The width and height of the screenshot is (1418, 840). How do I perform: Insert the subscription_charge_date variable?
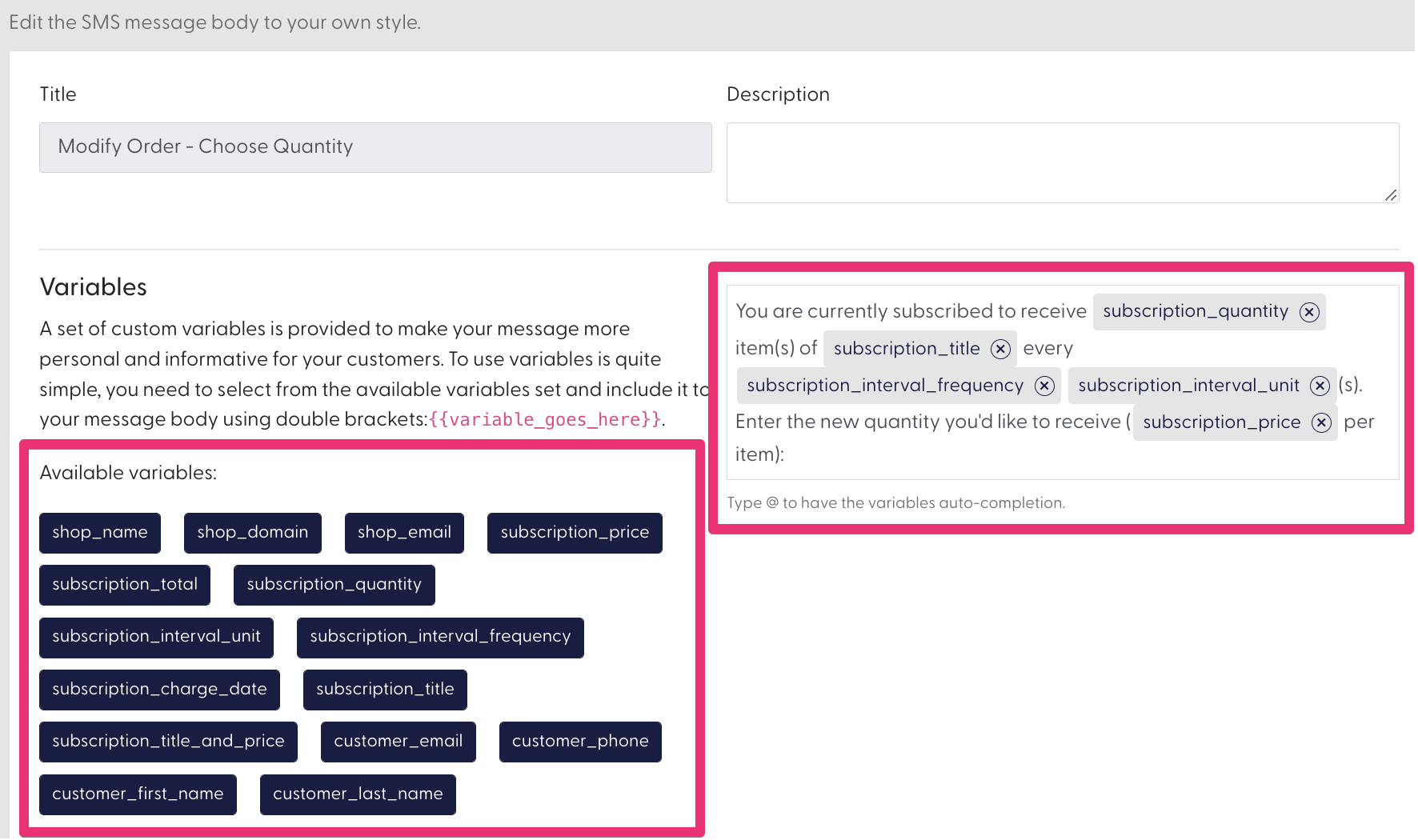pos(159,690)
